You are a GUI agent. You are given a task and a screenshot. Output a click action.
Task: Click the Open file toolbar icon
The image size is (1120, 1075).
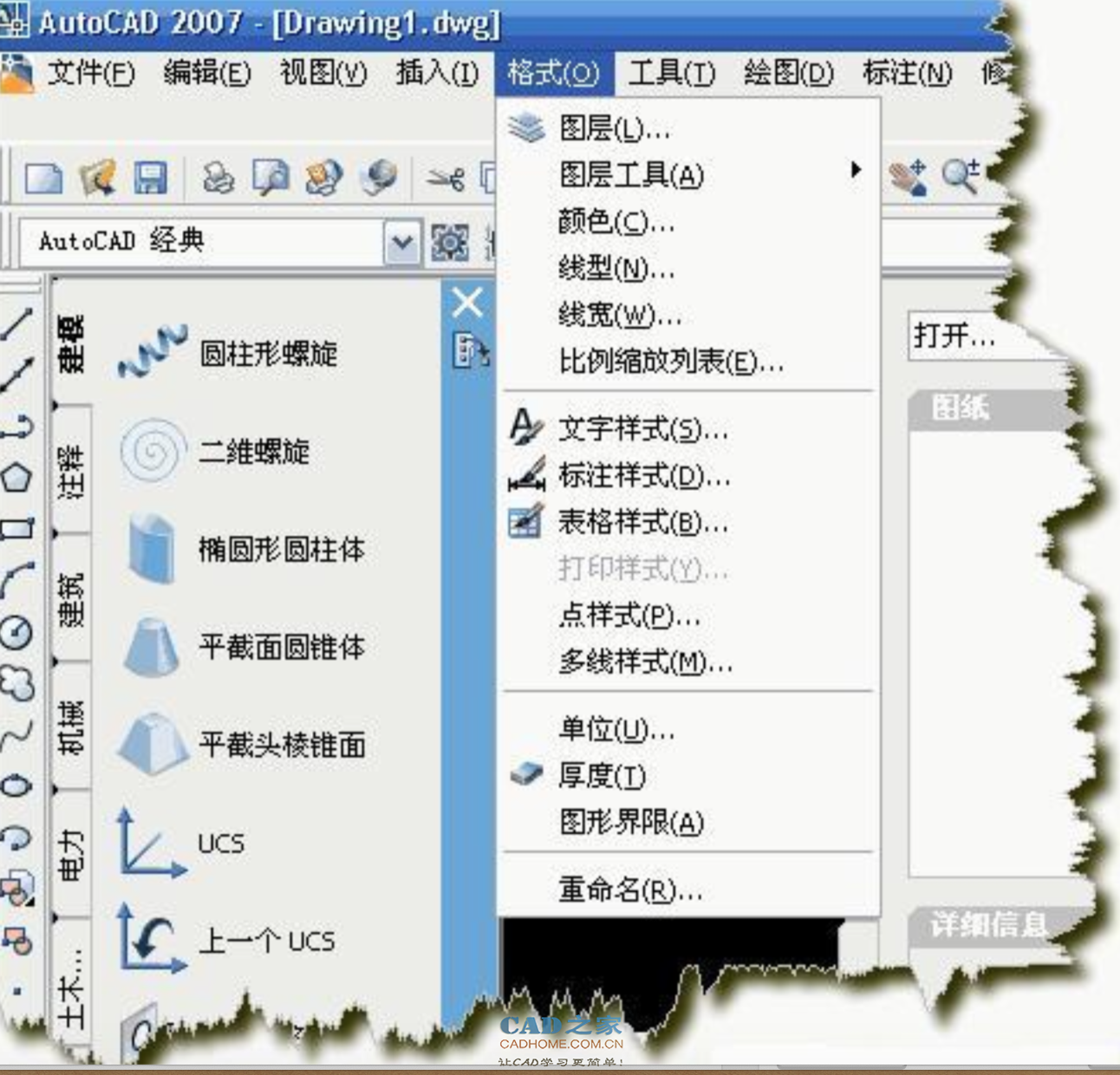coord(98,178)
